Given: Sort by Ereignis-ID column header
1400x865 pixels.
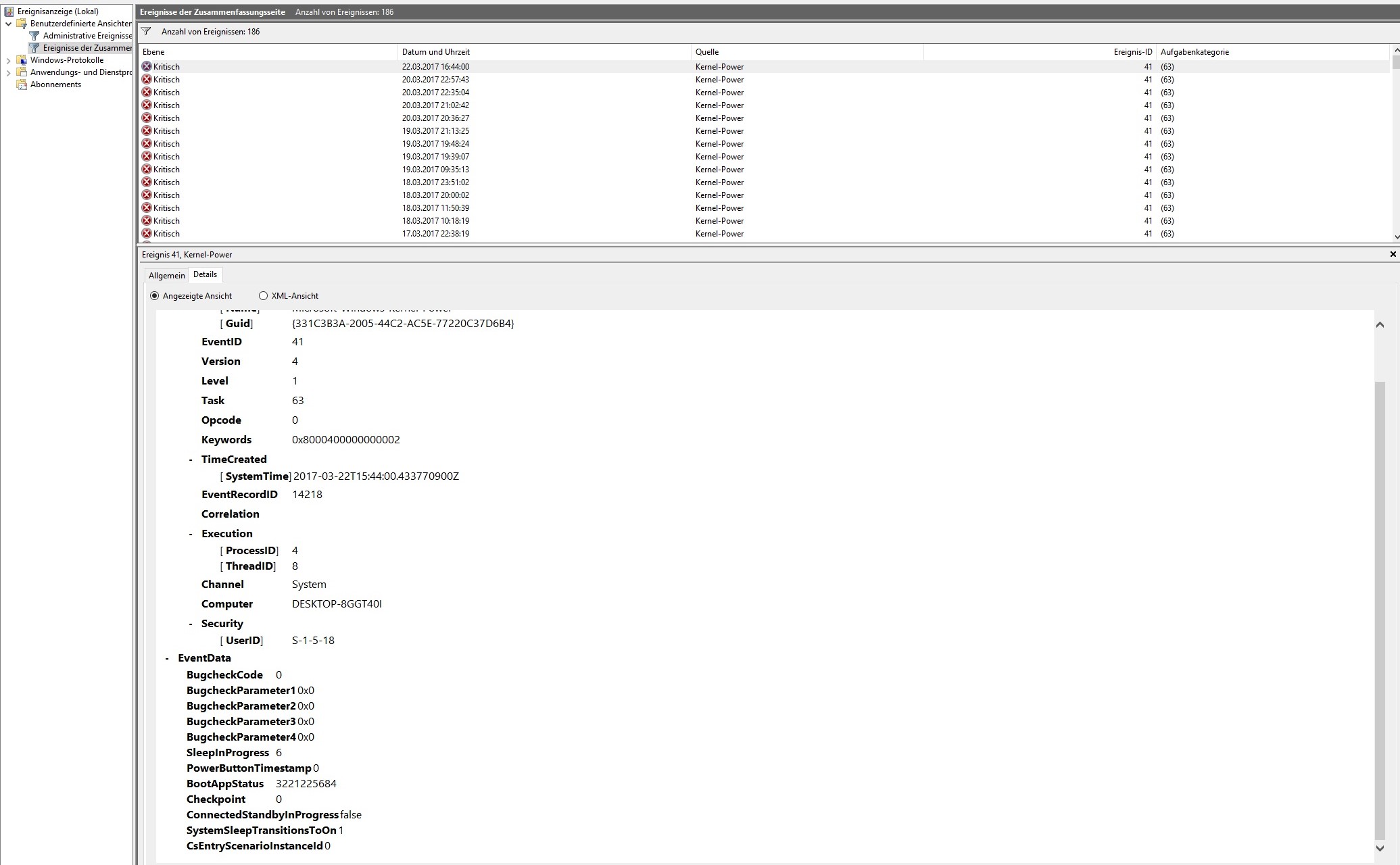Looking at the screenshot, I should (x=1132, y=52).
